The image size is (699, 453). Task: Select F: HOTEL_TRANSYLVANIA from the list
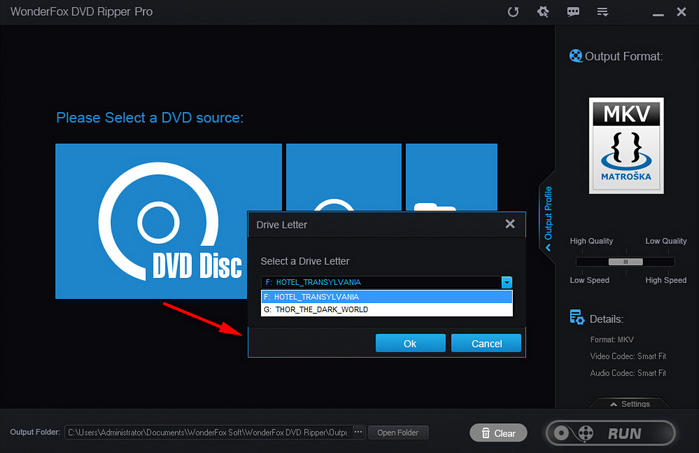[x=387, y=297]
